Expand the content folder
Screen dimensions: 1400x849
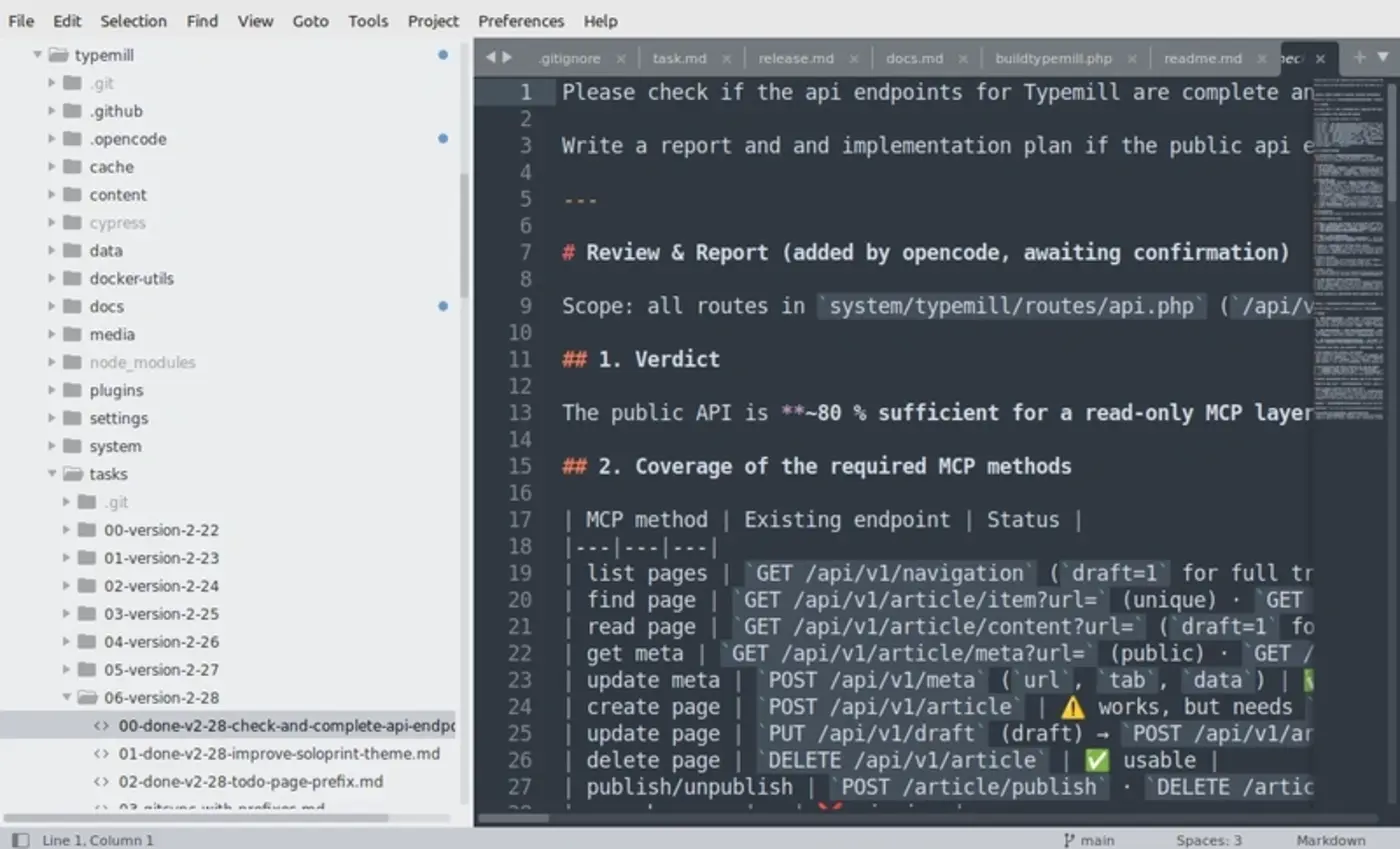52,195
